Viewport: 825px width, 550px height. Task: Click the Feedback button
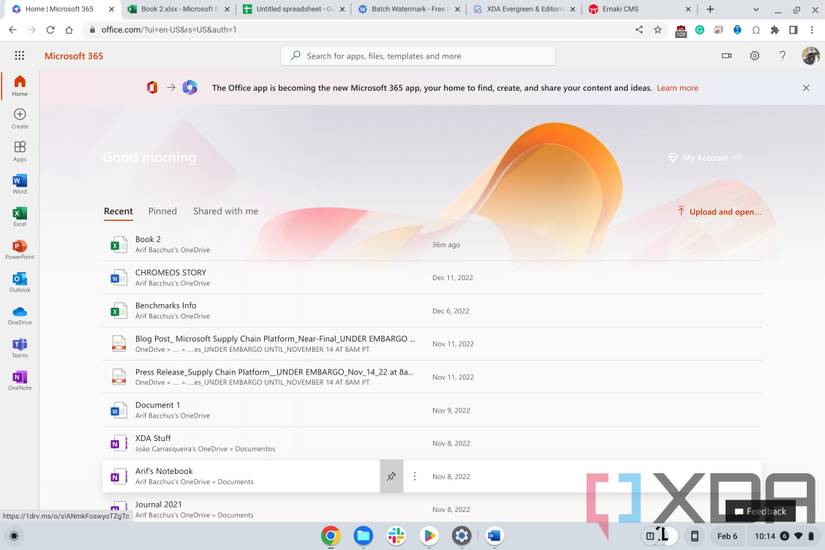[x=760, y=511]
